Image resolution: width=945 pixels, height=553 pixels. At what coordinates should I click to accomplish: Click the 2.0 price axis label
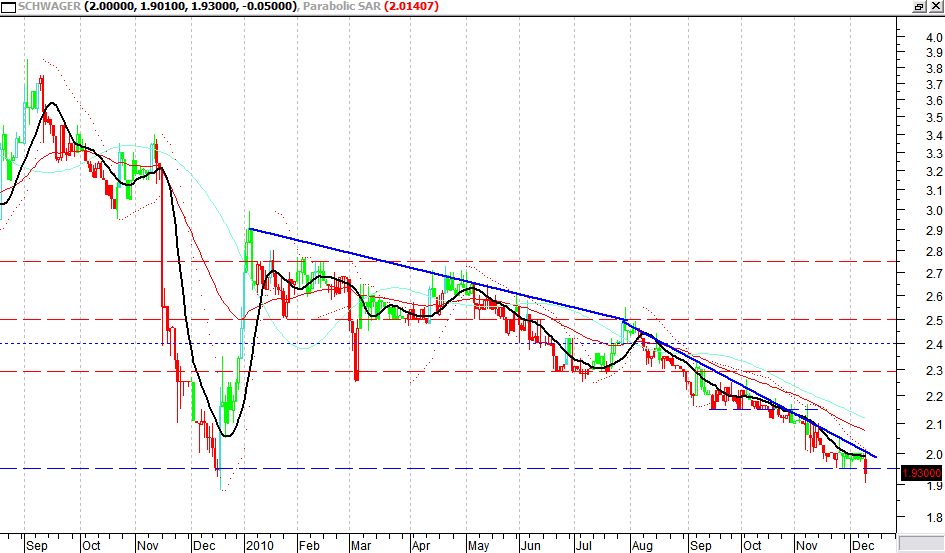[x=934, y=454]
